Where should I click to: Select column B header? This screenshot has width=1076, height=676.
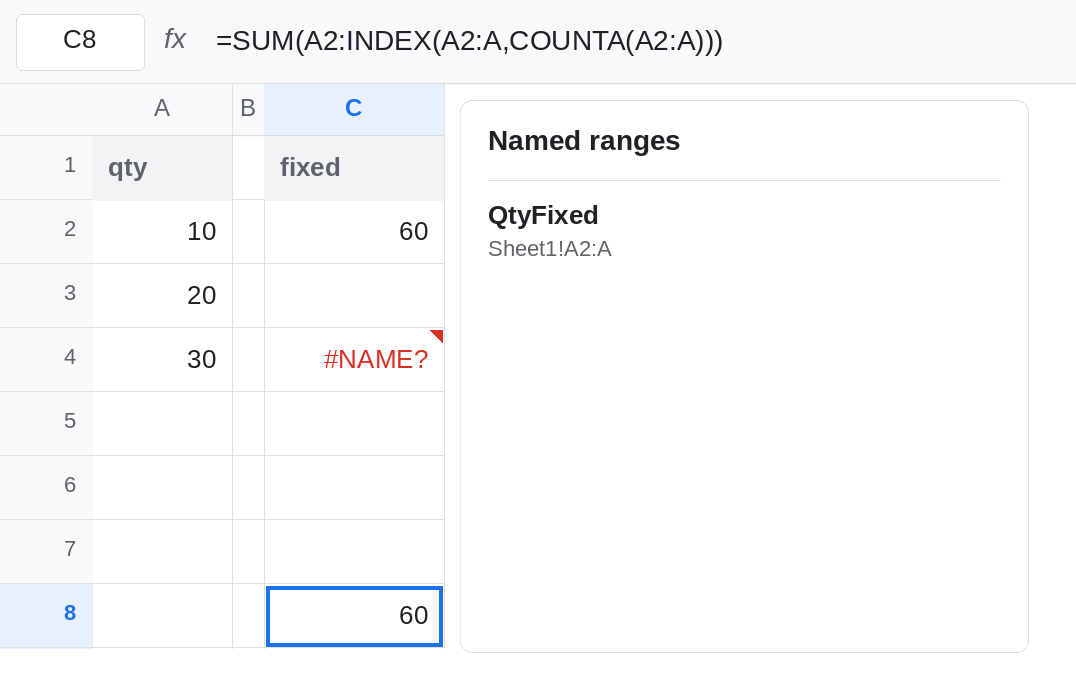[x=248, y=109]
